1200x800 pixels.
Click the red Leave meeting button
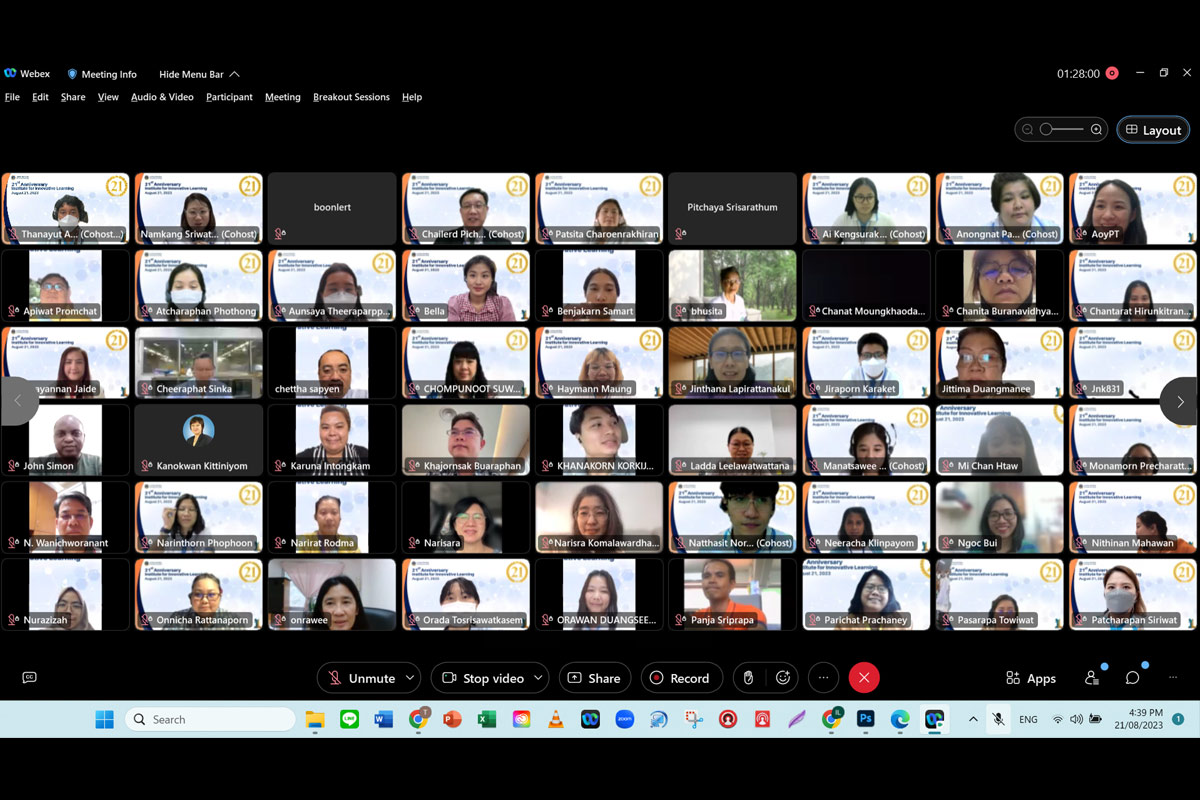click(x=864, y=678)
